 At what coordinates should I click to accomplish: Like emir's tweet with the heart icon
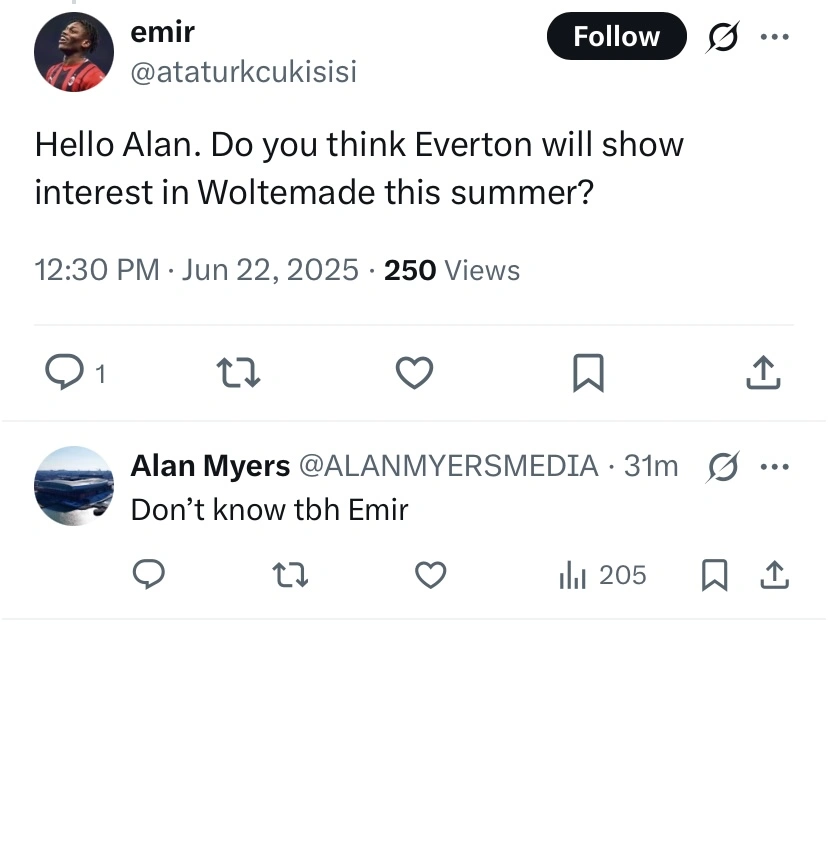(414, 373)
